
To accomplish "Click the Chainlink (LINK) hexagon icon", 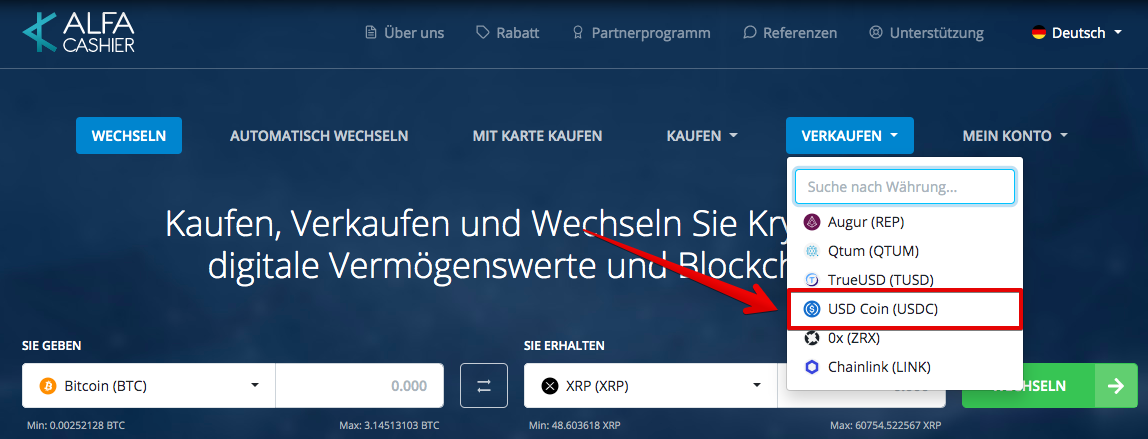I will pos(811,367).
